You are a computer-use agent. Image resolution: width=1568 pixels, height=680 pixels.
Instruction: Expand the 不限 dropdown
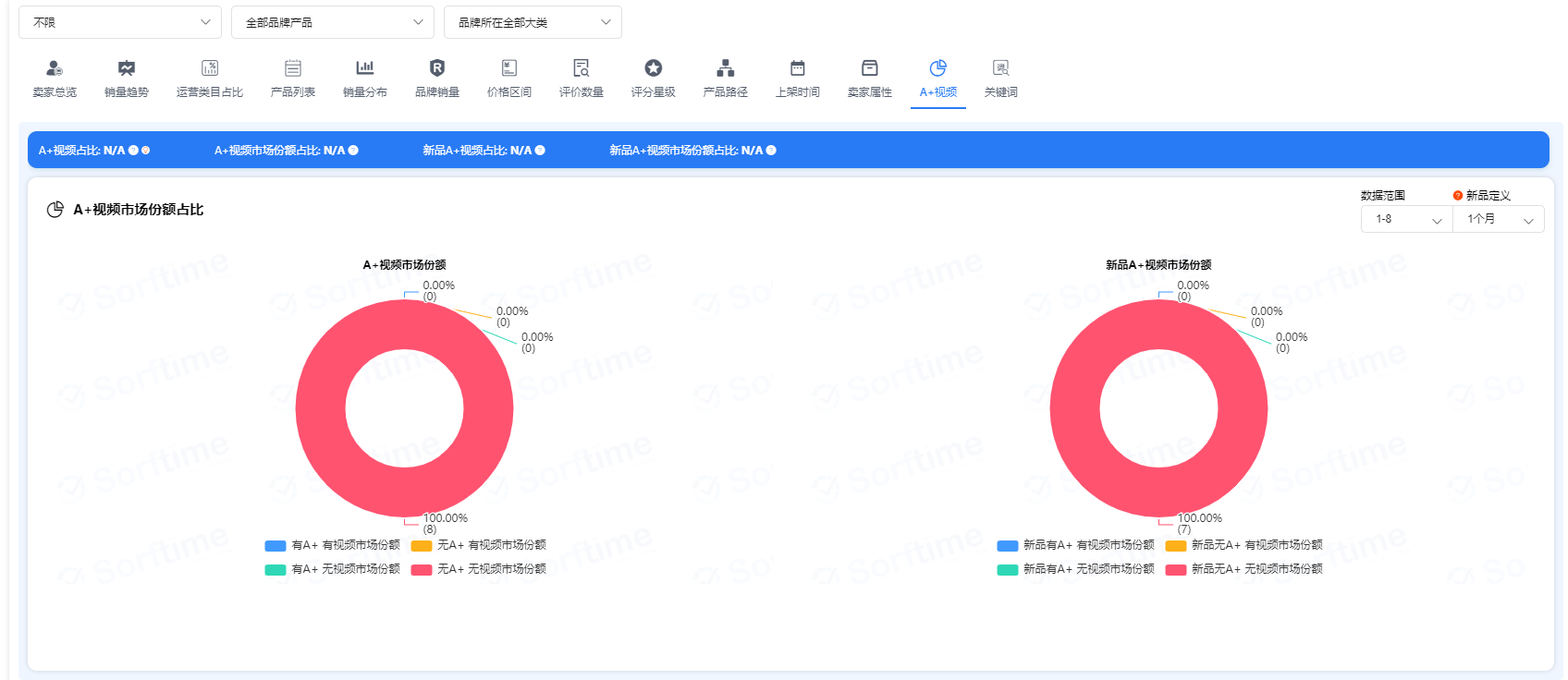pyautogui.click(x=120, y=22)
